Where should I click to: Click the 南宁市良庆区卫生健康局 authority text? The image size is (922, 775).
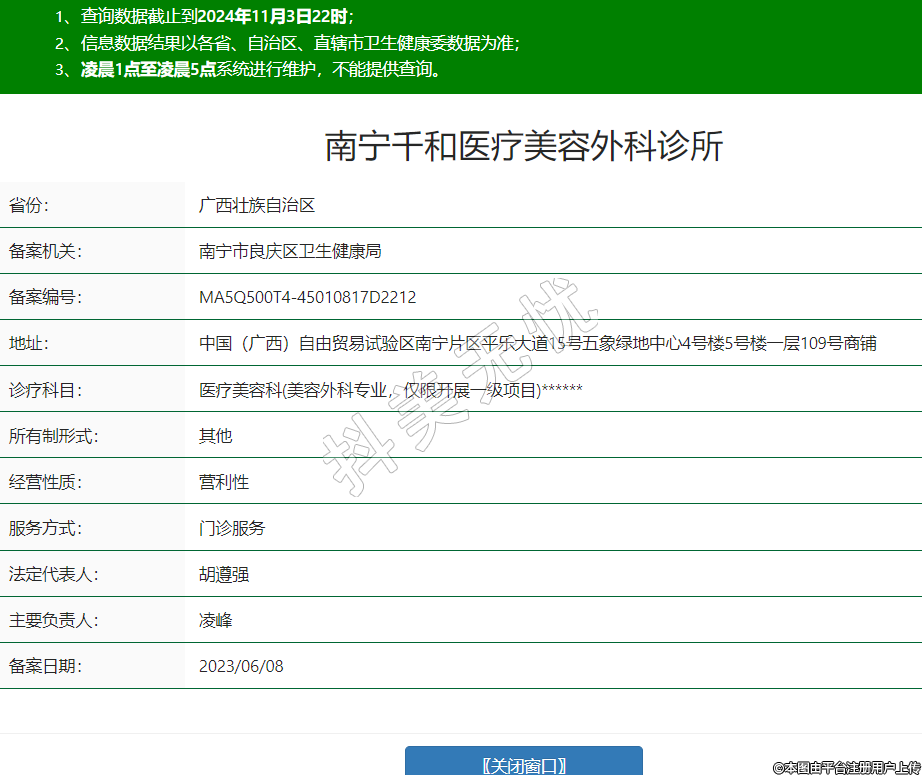coord(290,252)
